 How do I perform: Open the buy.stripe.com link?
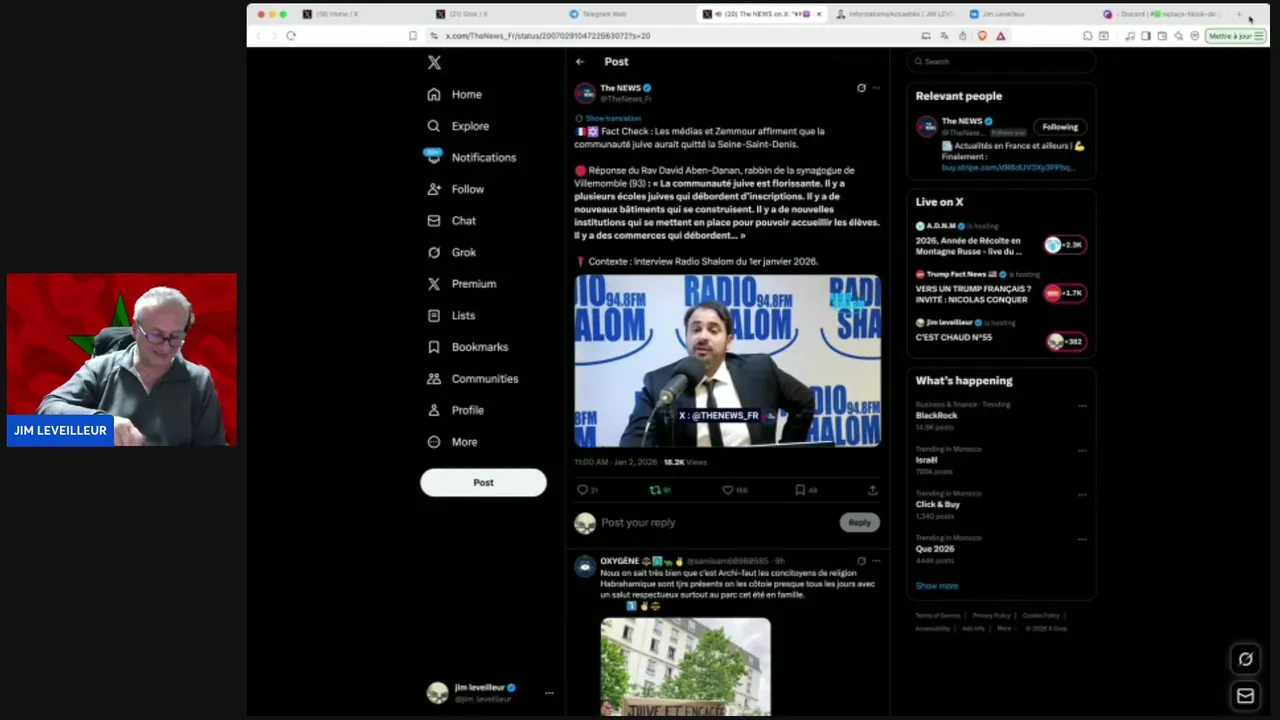click(x=1008, y=168)
